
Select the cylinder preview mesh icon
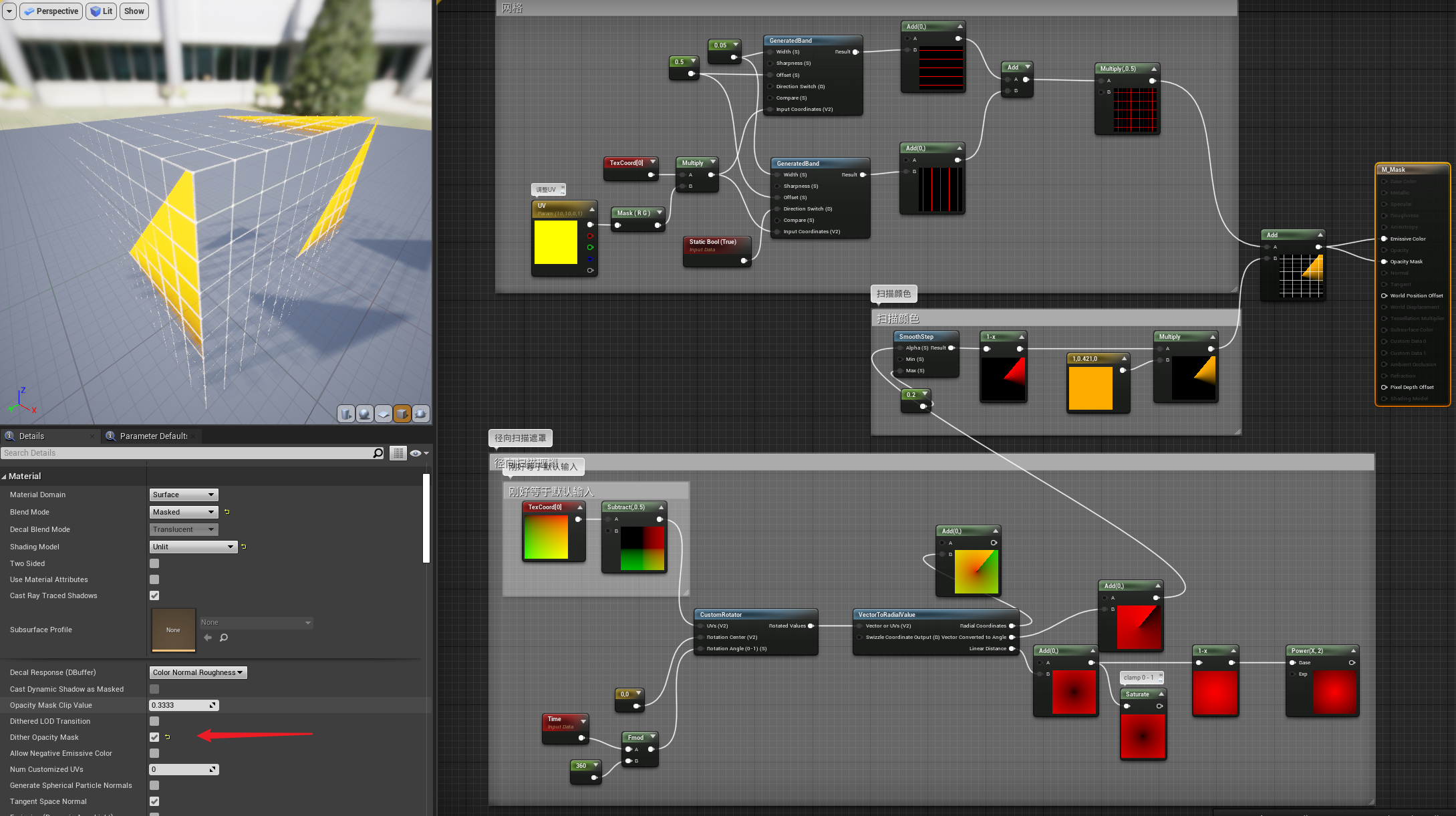pyautogui.click(x=346, y=414)
